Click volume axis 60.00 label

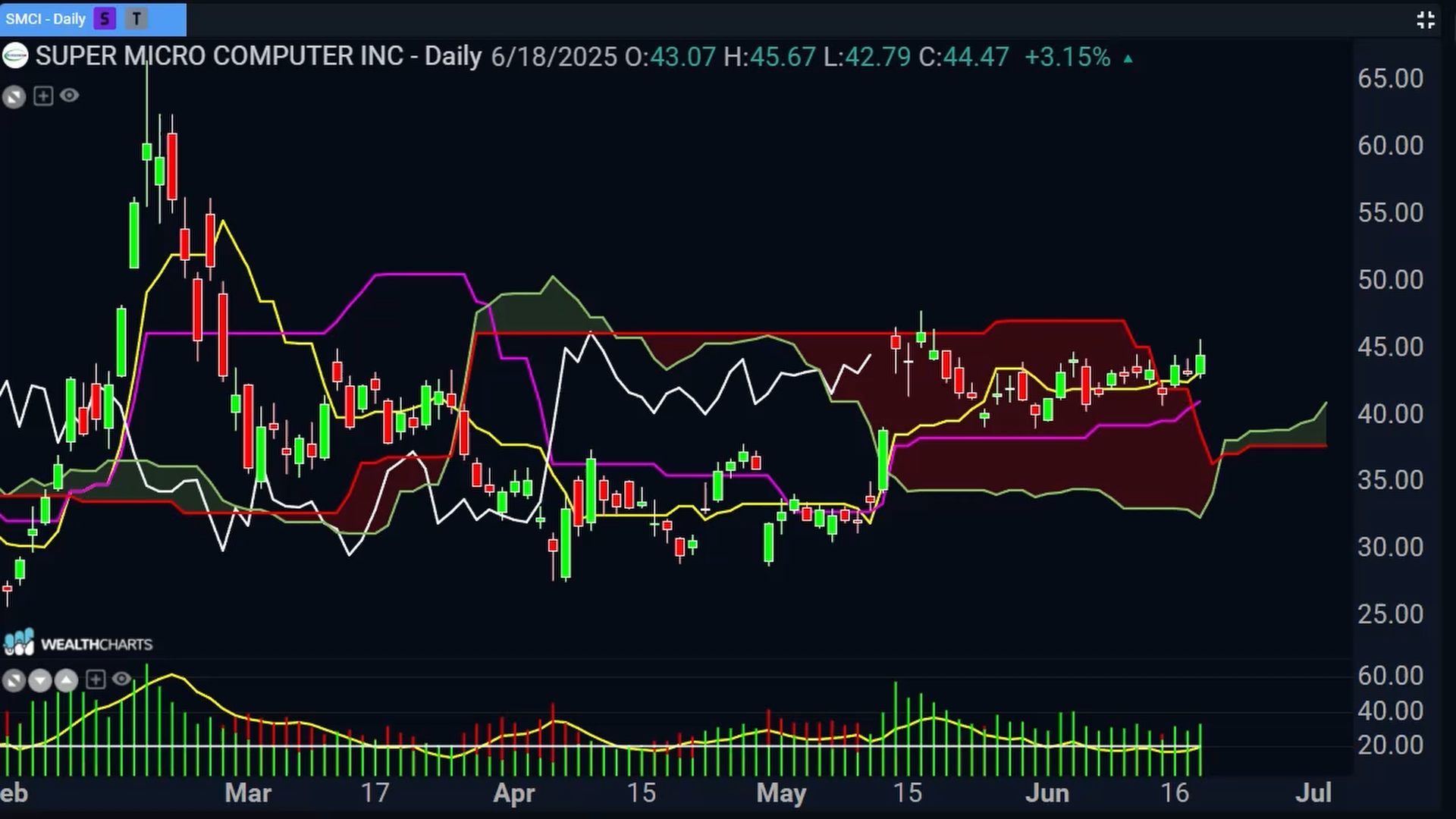point(1391,676)
